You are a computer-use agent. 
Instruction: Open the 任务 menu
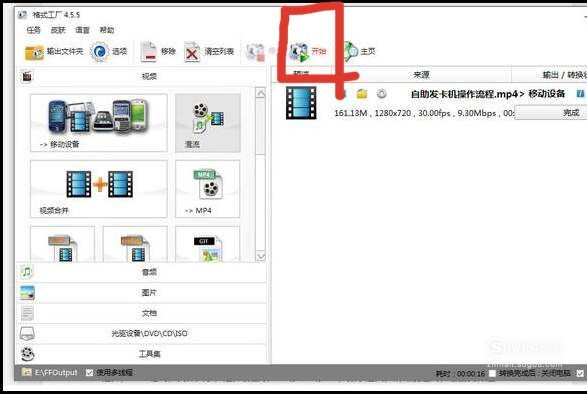point(33,30)
